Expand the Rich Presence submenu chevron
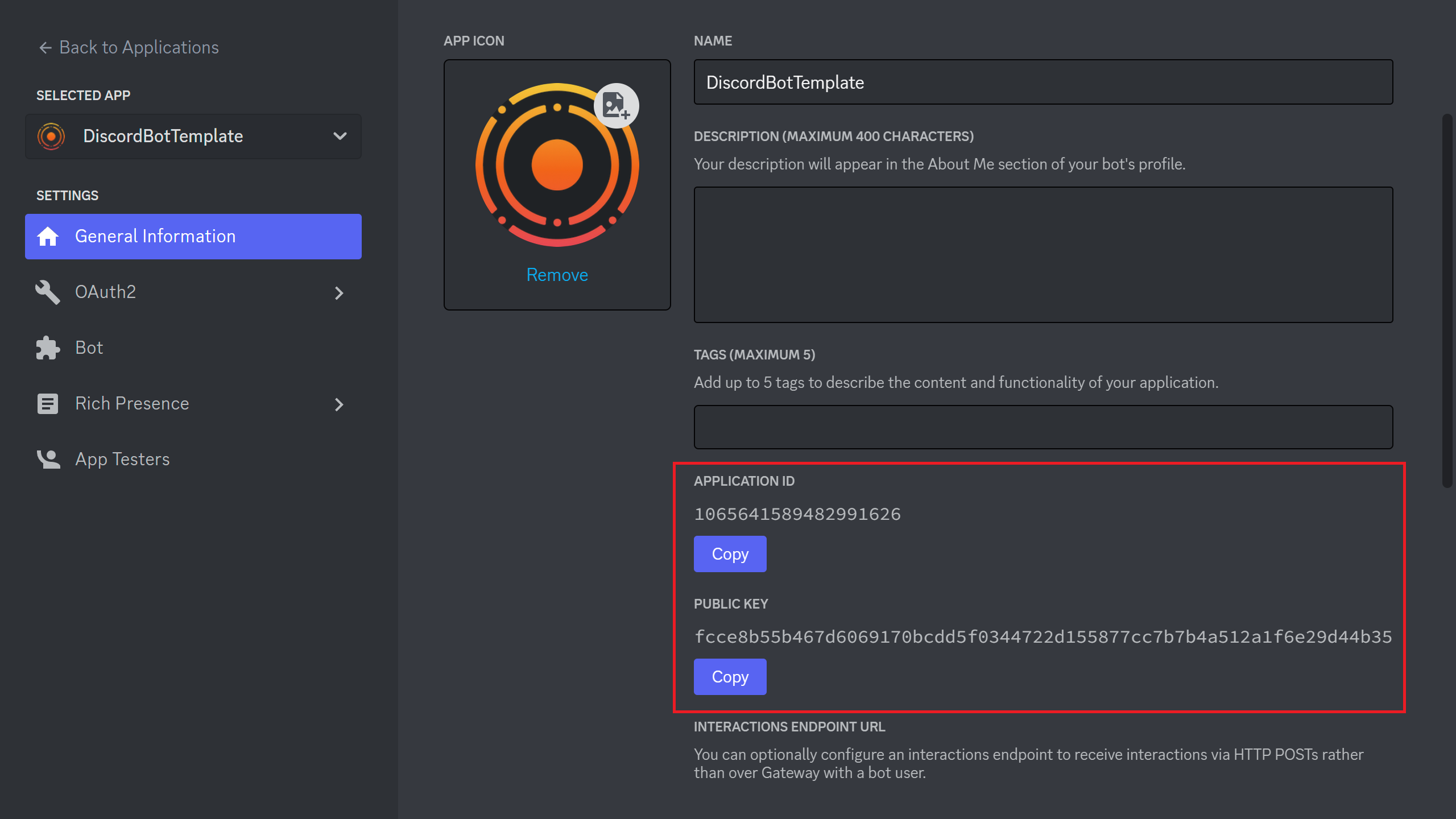The image size is (1456, 819). [339, 404]
